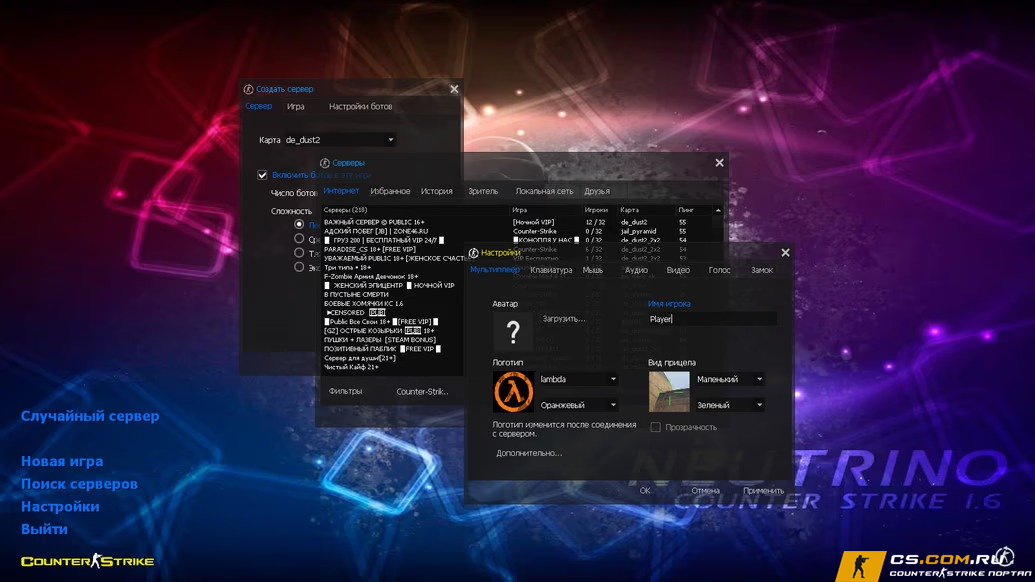The height and width of the screenshot is (582, 1035).
Task: Sort servers by the Игроки column
Action: (599, 210)
